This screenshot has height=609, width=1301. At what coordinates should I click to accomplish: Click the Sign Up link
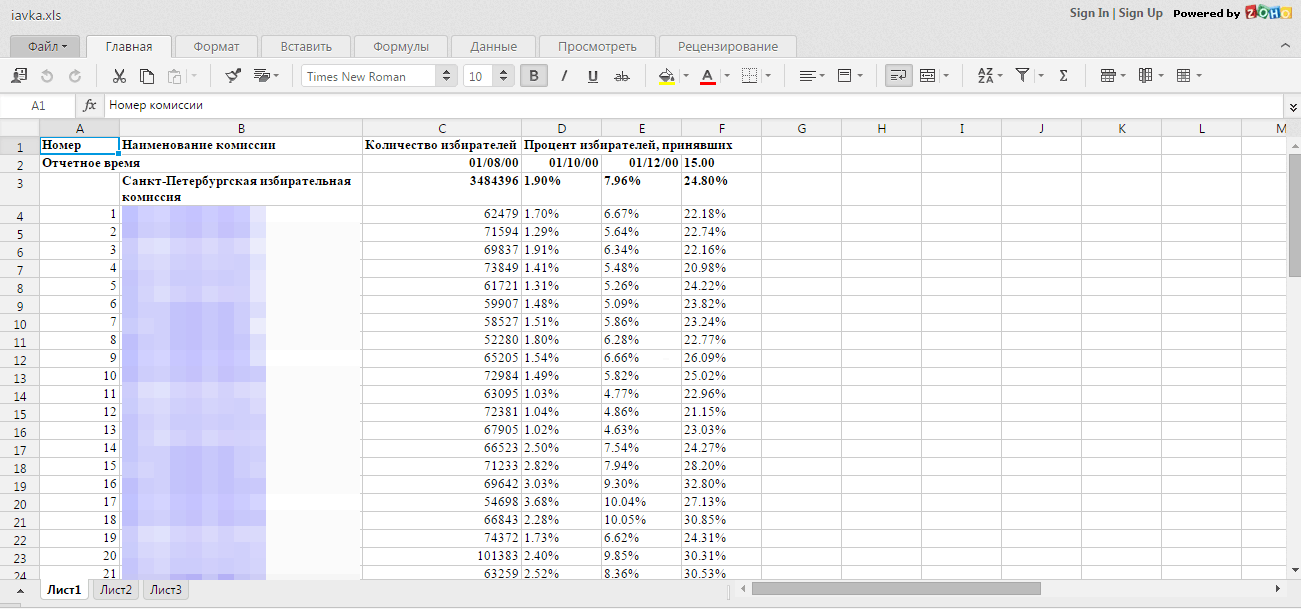tap(1140, 13)
